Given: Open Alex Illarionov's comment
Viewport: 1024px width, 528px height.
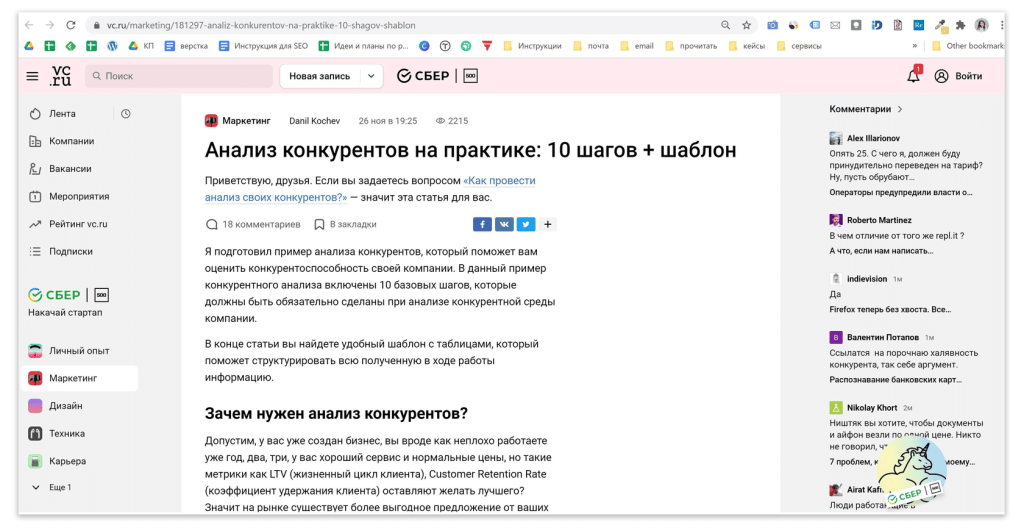Looking at the screenshot, I should click(905, 165).
